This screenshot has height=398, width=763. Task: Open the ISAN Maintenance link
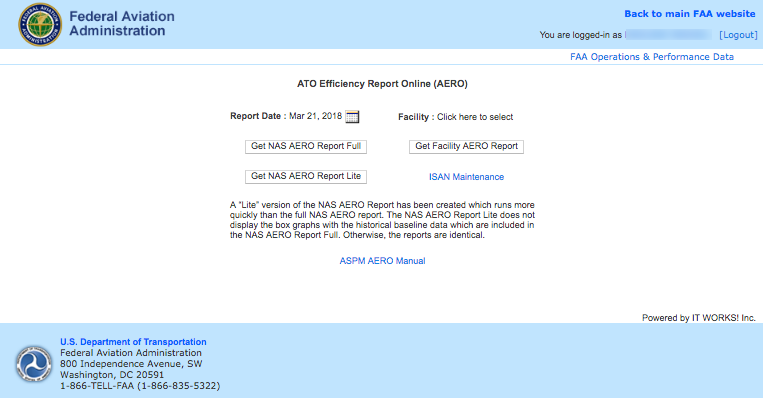(466, 177)
